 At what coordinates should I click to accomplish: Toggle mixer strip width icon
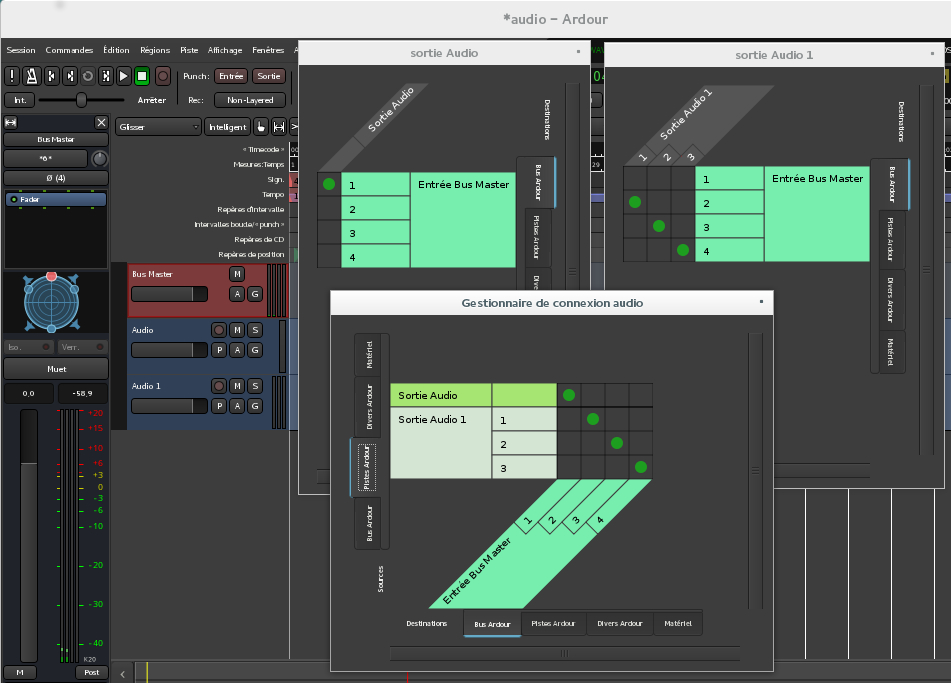point(11,123)
